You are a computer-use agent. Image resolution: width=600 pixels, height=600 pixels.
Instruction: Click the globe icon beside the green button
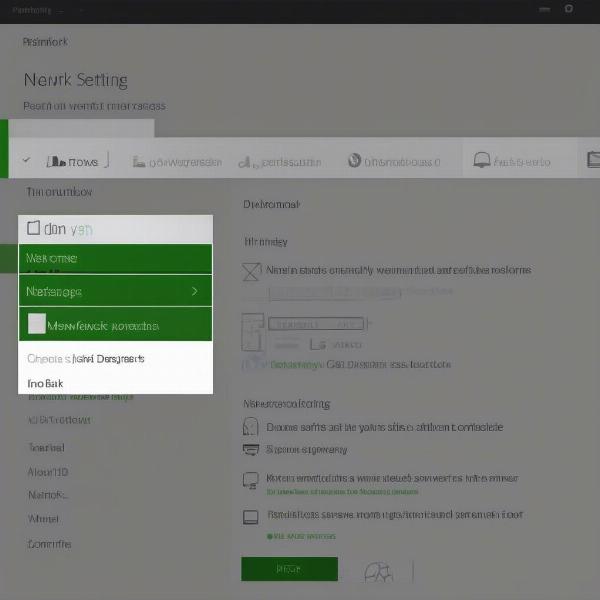coord(378,572)
